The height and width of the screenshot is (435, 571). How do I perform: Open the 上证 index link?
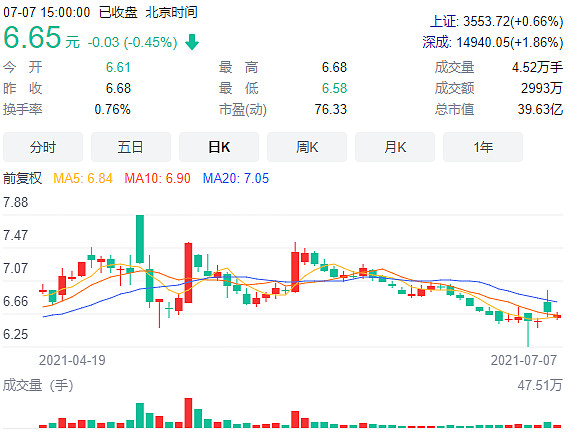tap(443, 21)
